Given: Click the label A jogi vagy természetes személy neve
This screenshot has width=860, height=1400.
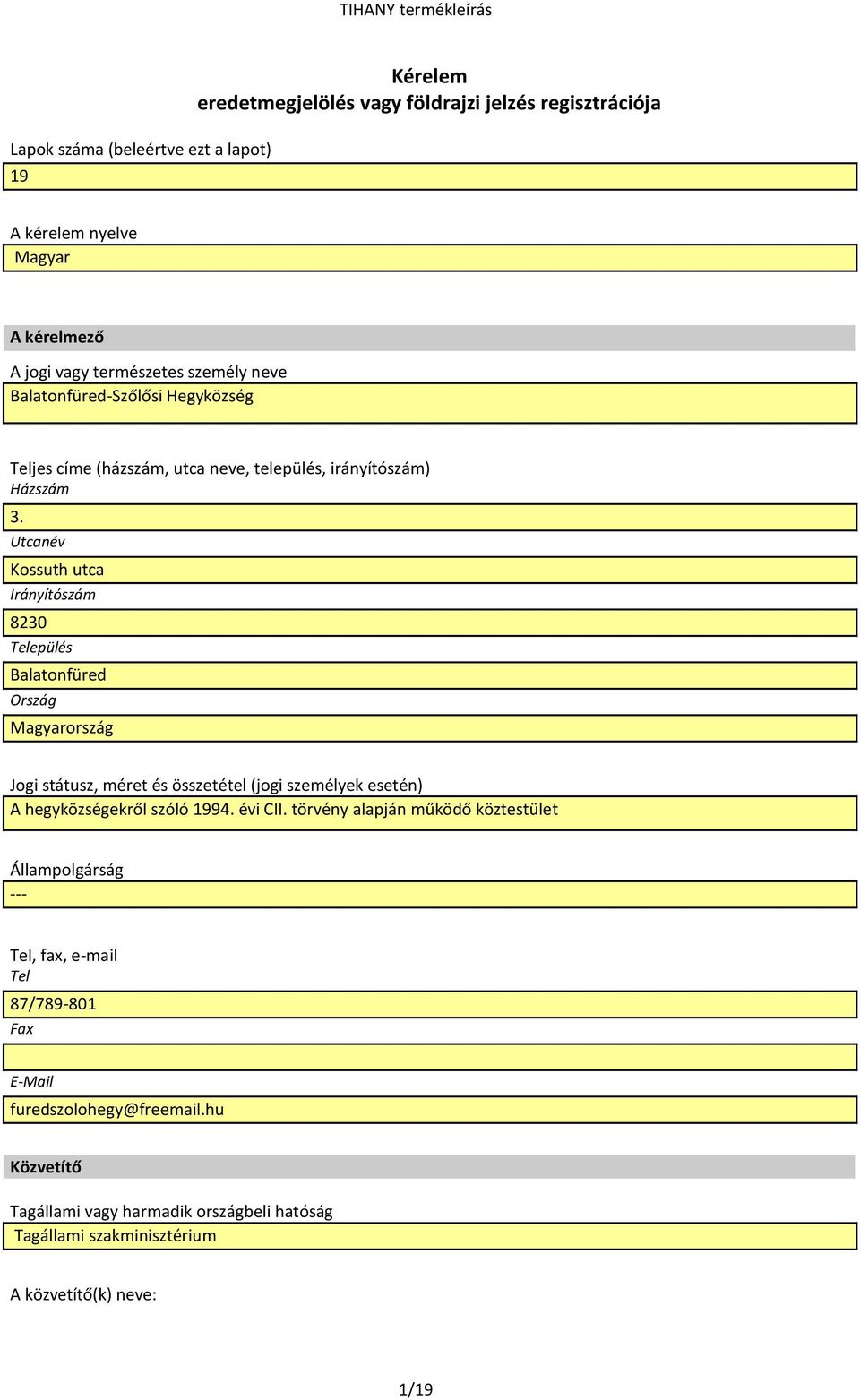Looking at the screenshot, I should pyautogui.click(x=149, y=372).
